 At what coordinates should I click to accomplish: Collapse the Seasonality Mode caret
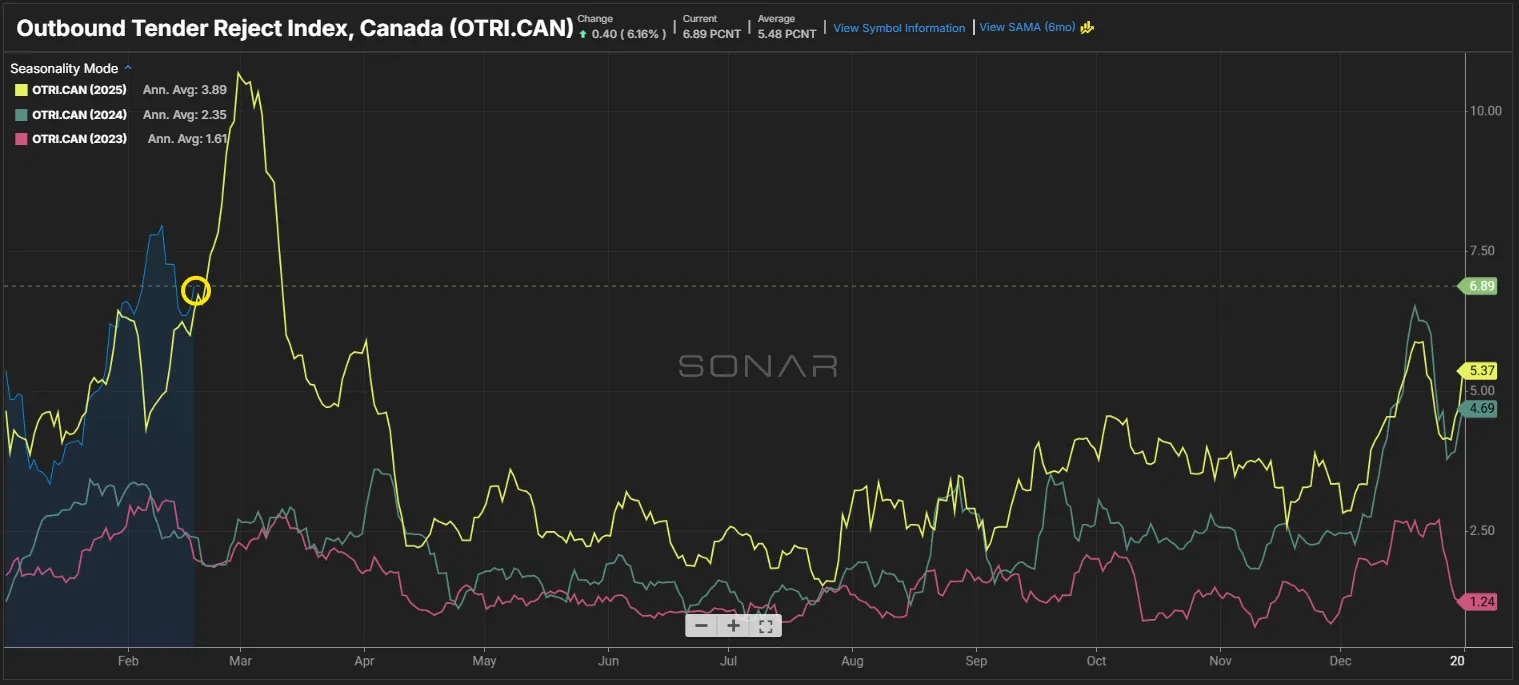(x=127, y=68)
